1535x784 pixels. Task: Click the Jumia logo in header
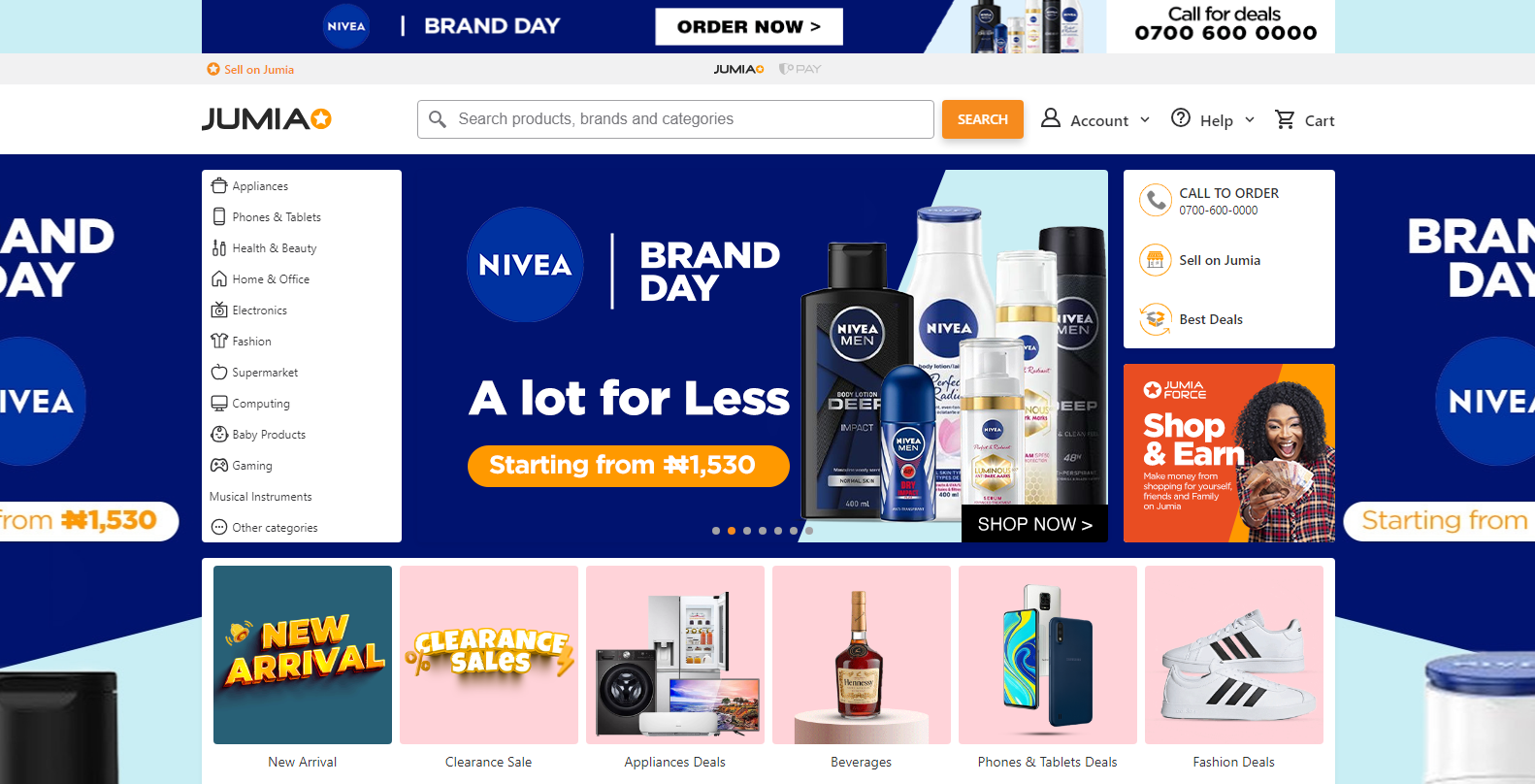point(267,118)
